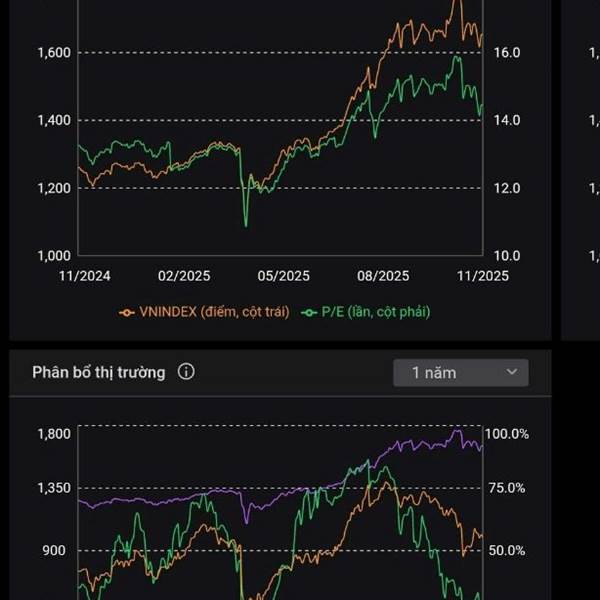Click the 08/2025 date label on x-axis
This screenshot has width=600, height=600.
(384, 276)
